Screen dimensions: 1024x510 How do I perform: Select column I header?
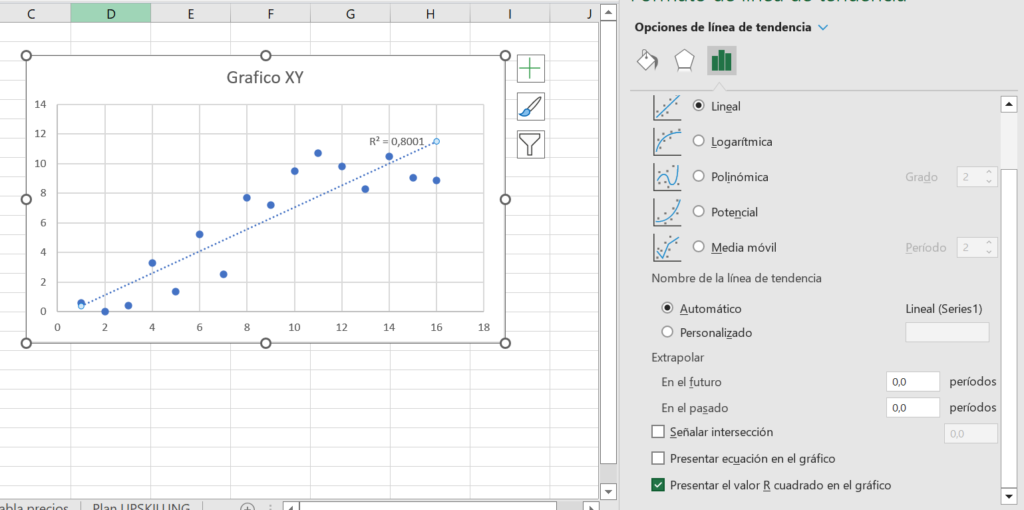coord(510,13)
